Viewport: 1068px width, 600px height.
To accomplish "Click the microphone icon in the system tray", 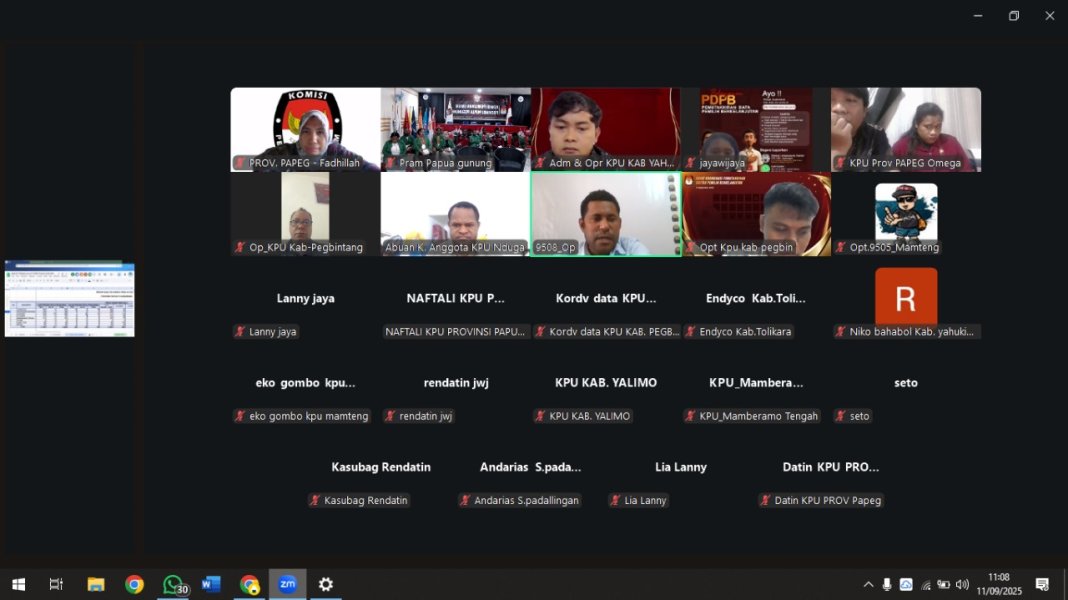I will pyautogui.click(x=887, y=584).
